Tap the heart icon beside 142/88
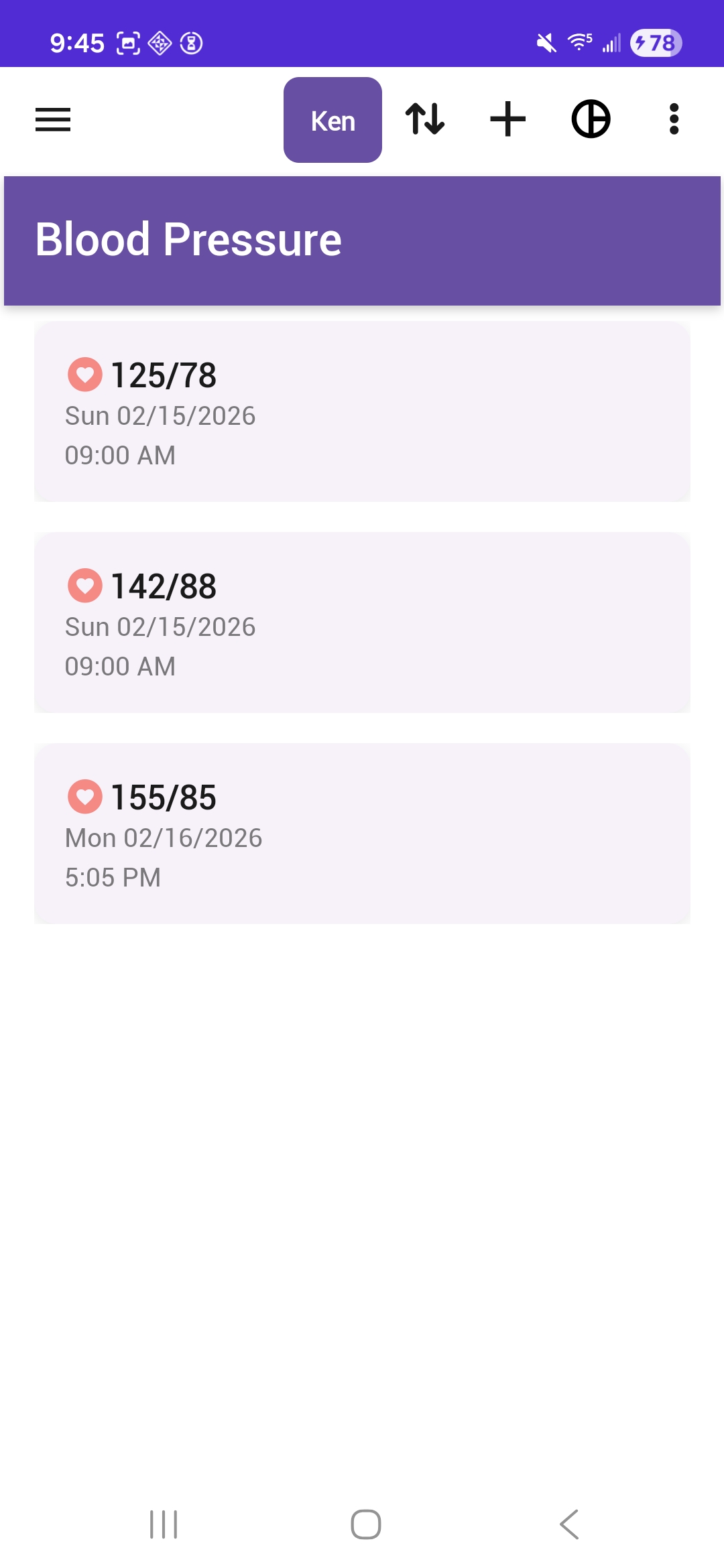724x1568 pixels. 85,585
